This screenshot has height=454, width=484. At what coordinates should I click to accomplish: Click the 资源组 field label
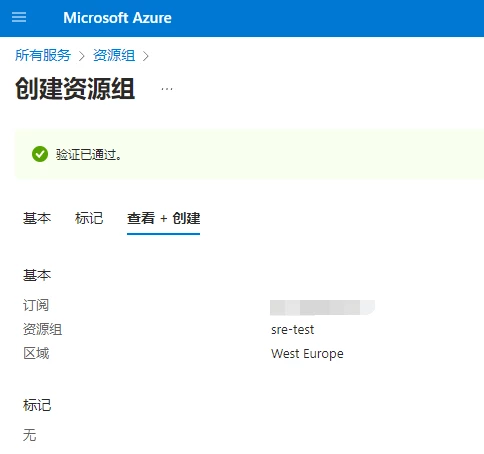tap(42, 329)
